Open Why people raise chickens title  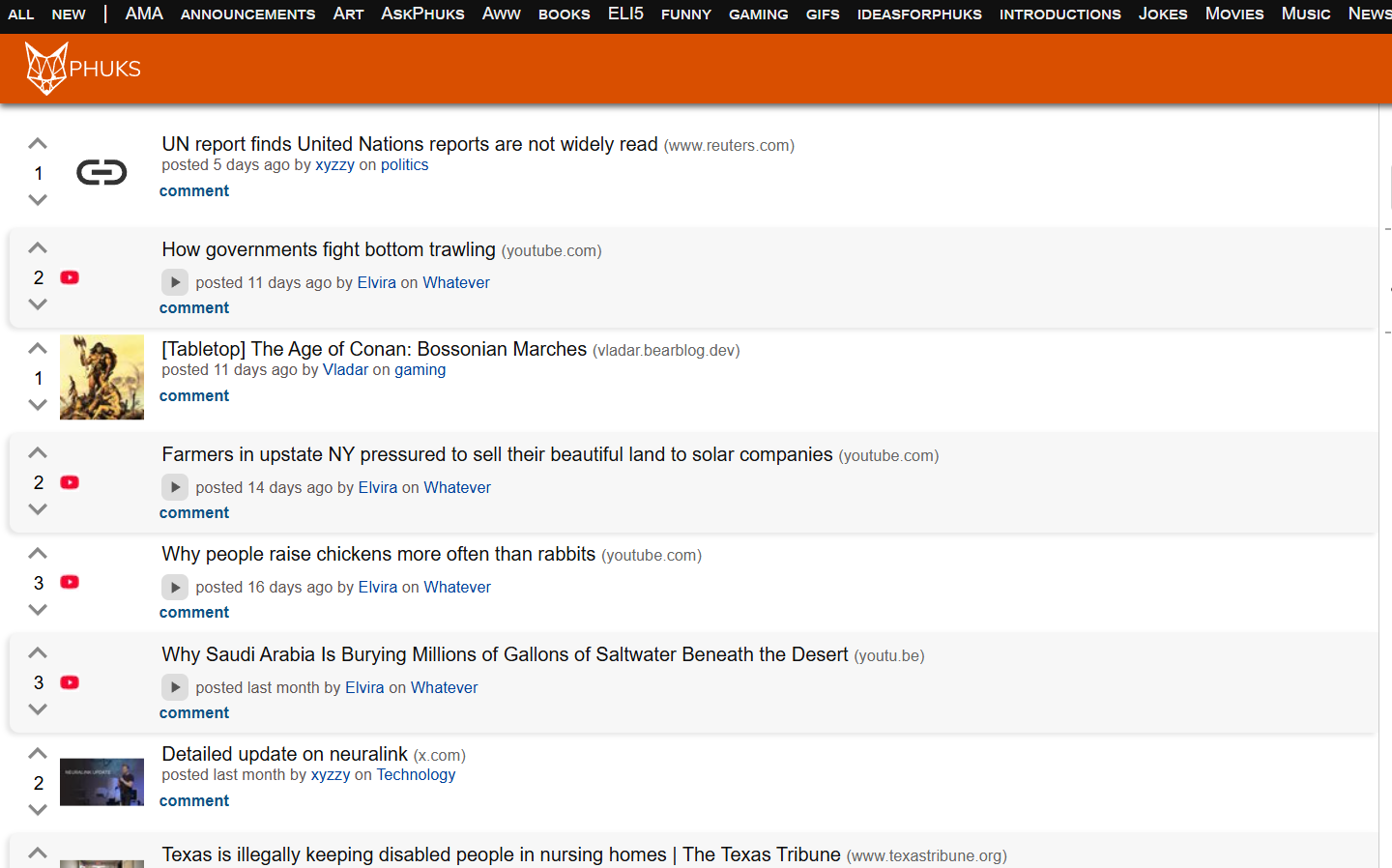tap(379, 554)
